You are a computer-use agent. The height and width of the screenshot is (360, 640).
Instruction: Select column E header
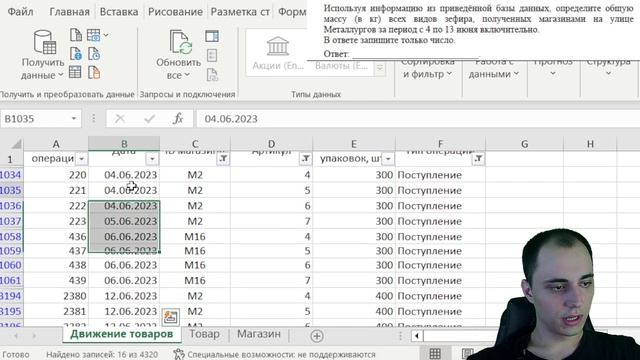[x=353, y=144]
